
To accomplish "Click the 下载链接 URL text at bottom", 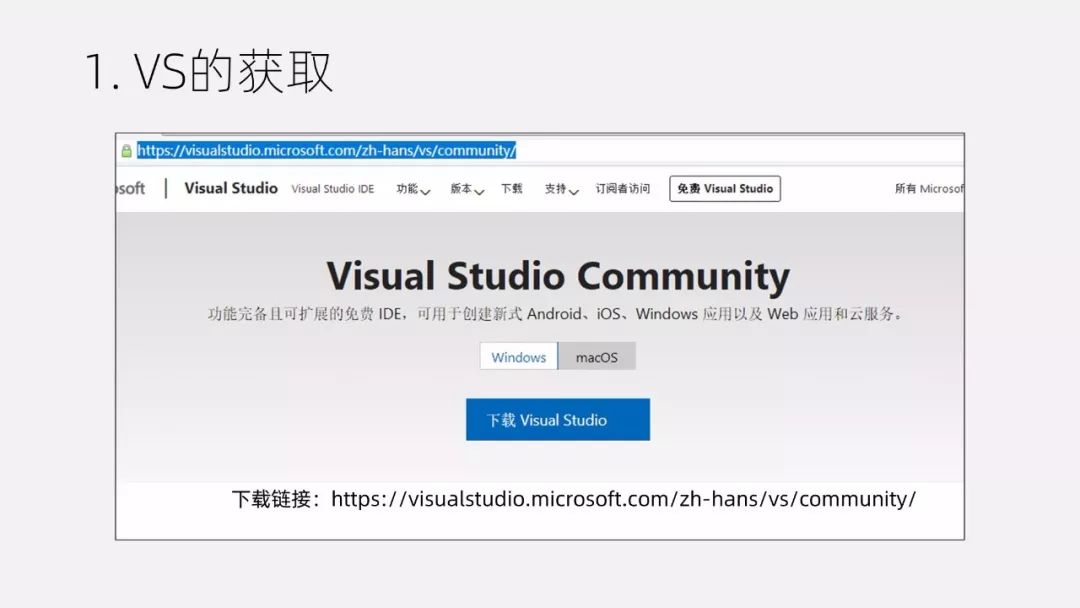I will [x=623, y=499].
